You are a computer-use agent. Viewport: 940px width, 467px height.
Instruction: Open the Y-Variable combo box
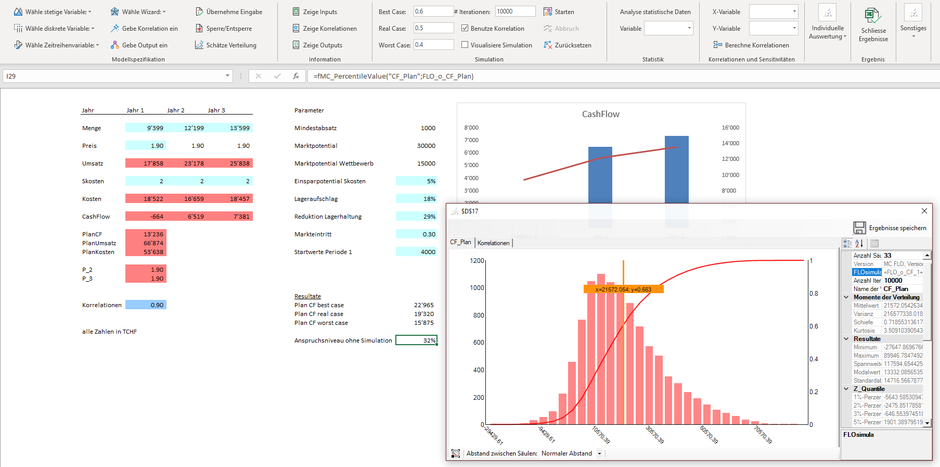coord(774,28)
